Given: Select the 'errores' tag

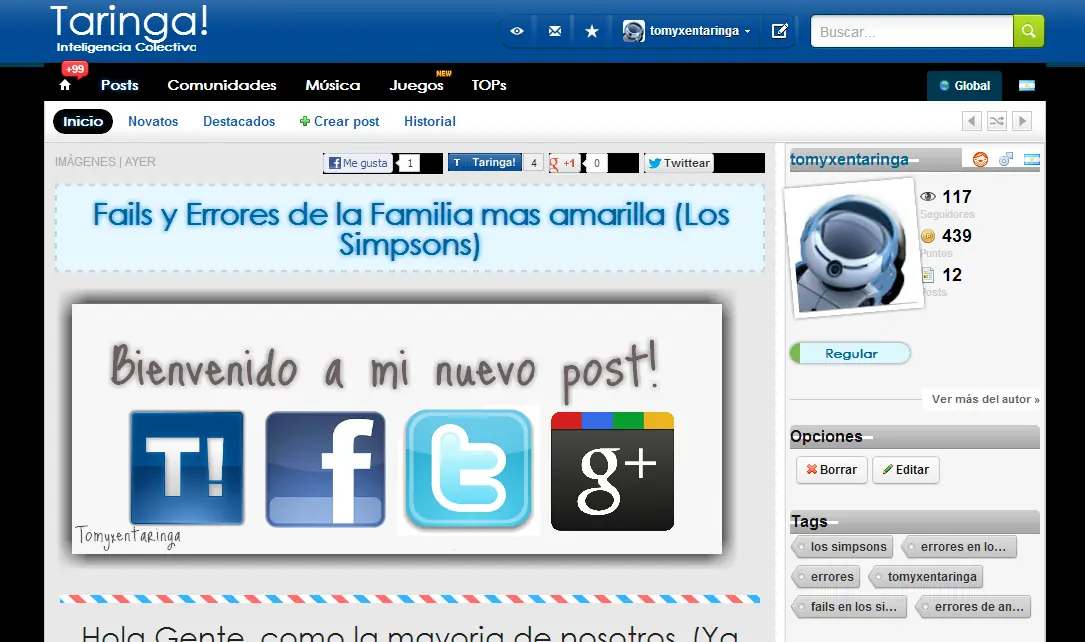Looking at the screenshot, I should (x=826, y=577).
